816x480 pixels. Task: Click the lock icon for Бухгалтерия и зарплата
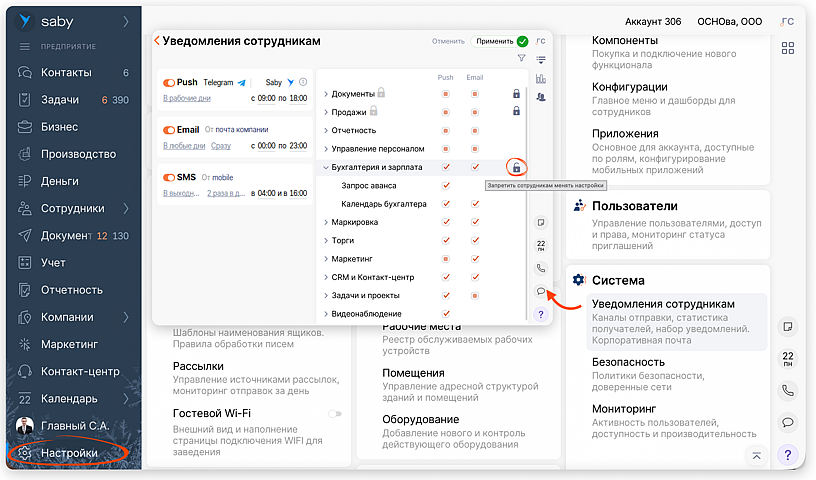pos(516,167)
